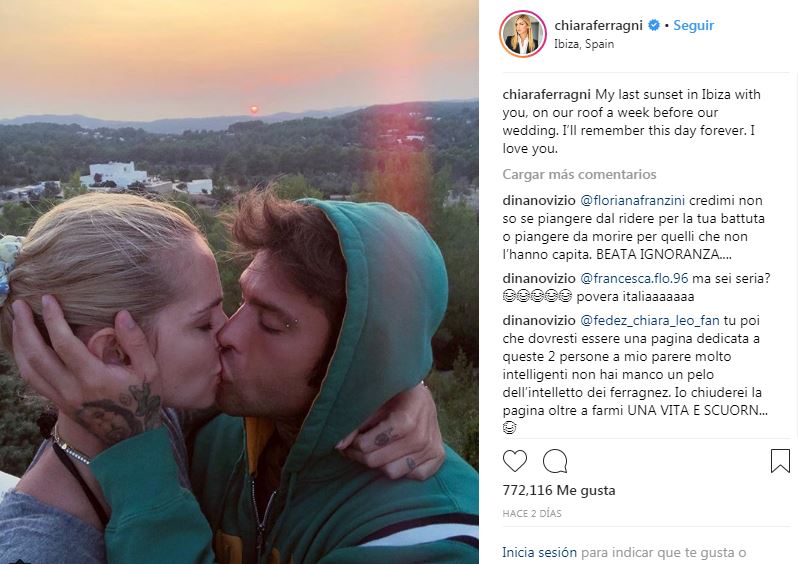
Task: Open first dinanovizio commenter profile
Action: coord(539,201)
